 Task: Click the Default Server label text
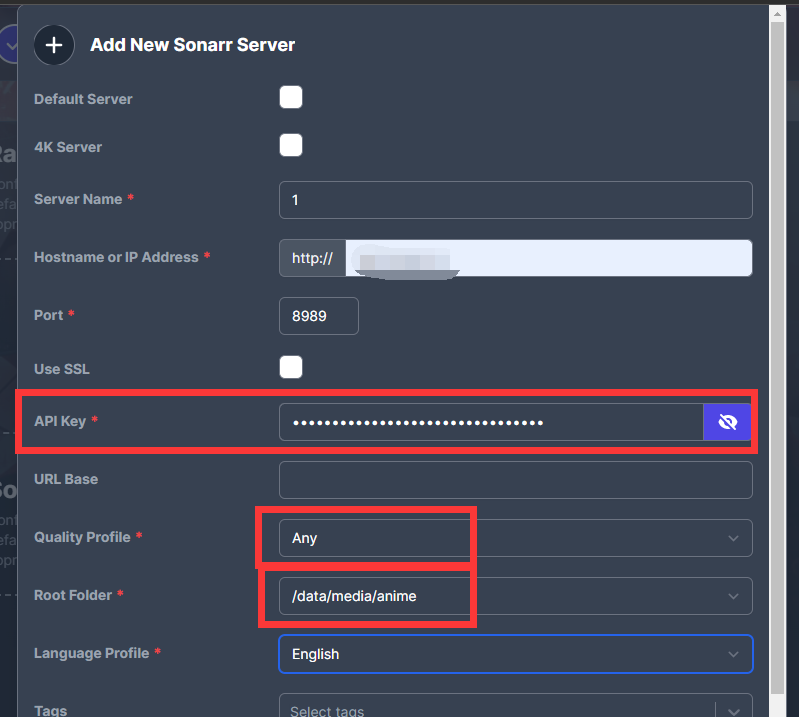pos(83,99)
